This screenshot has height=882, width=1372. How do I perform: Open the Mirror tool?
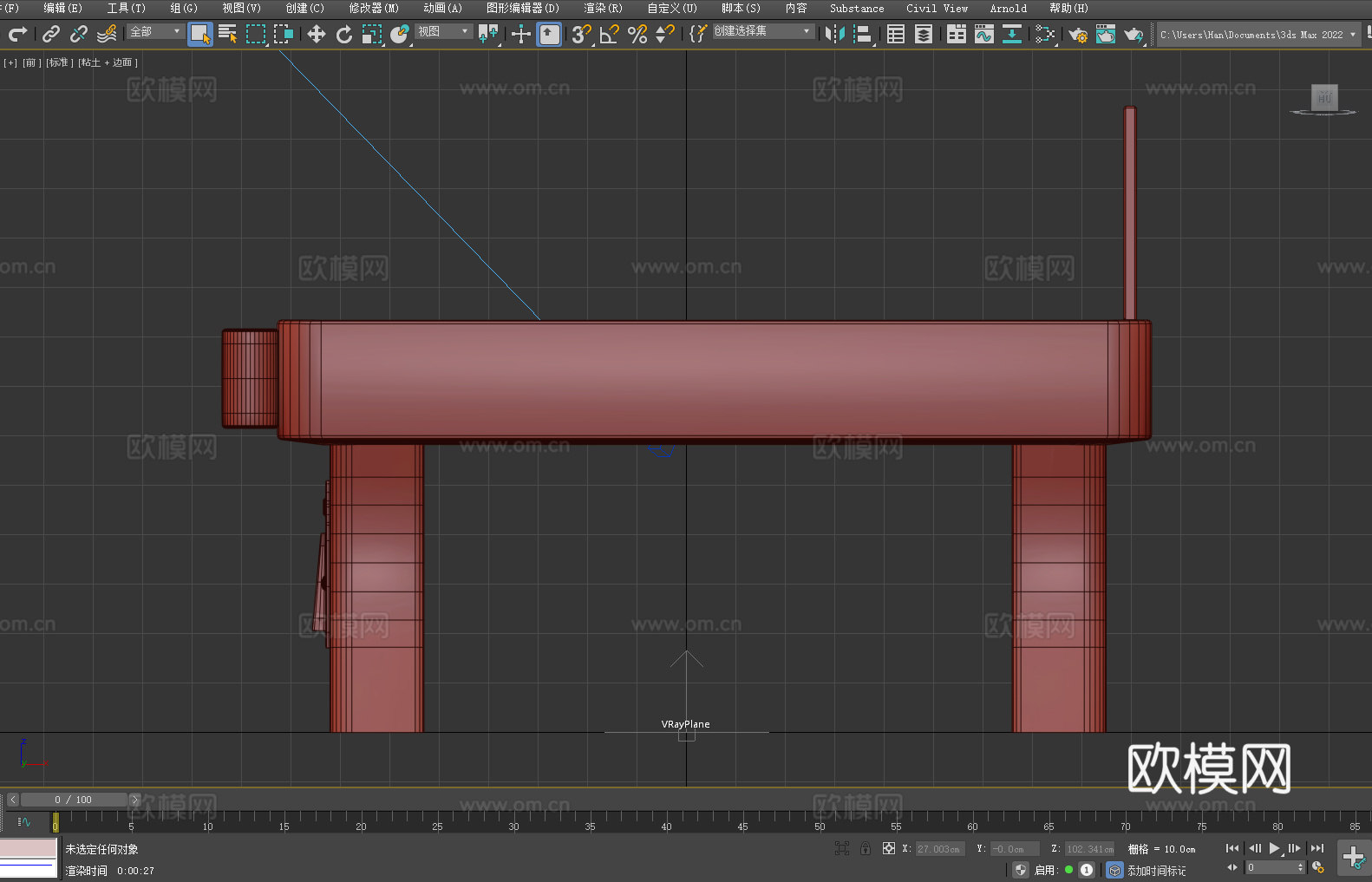[834, 34]
